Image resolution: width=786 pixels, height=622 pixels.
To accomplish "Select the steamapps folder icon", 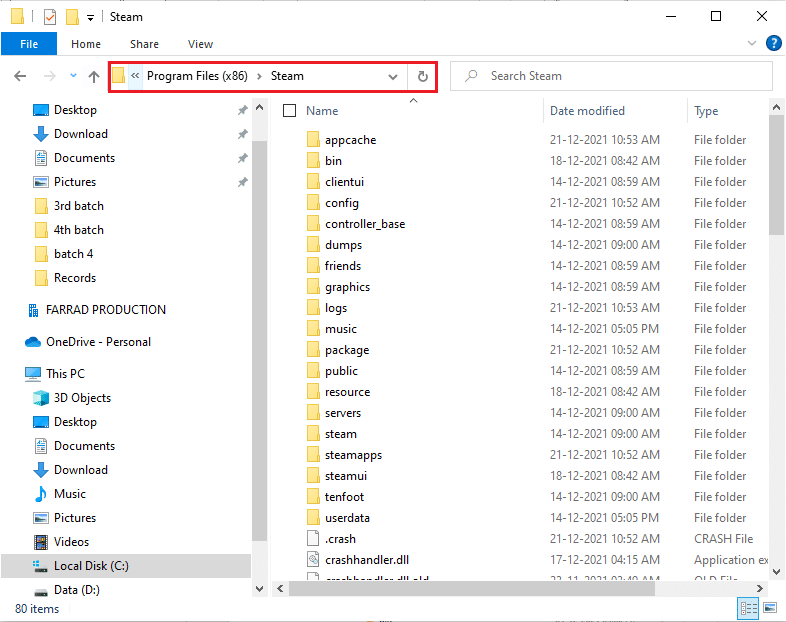I will [x=313, y=455].
